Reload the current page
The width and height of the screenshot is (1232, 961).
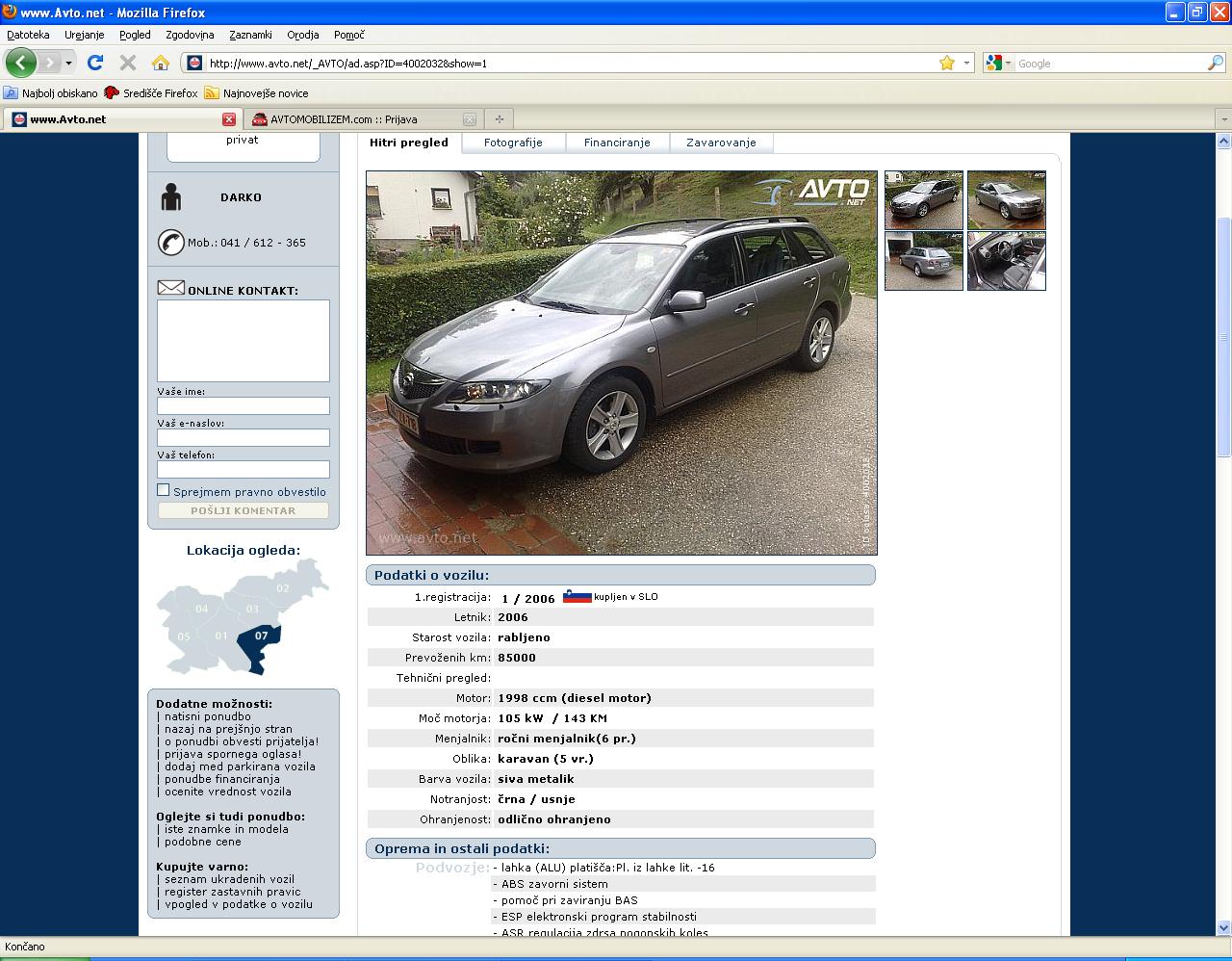pos(94,63)
